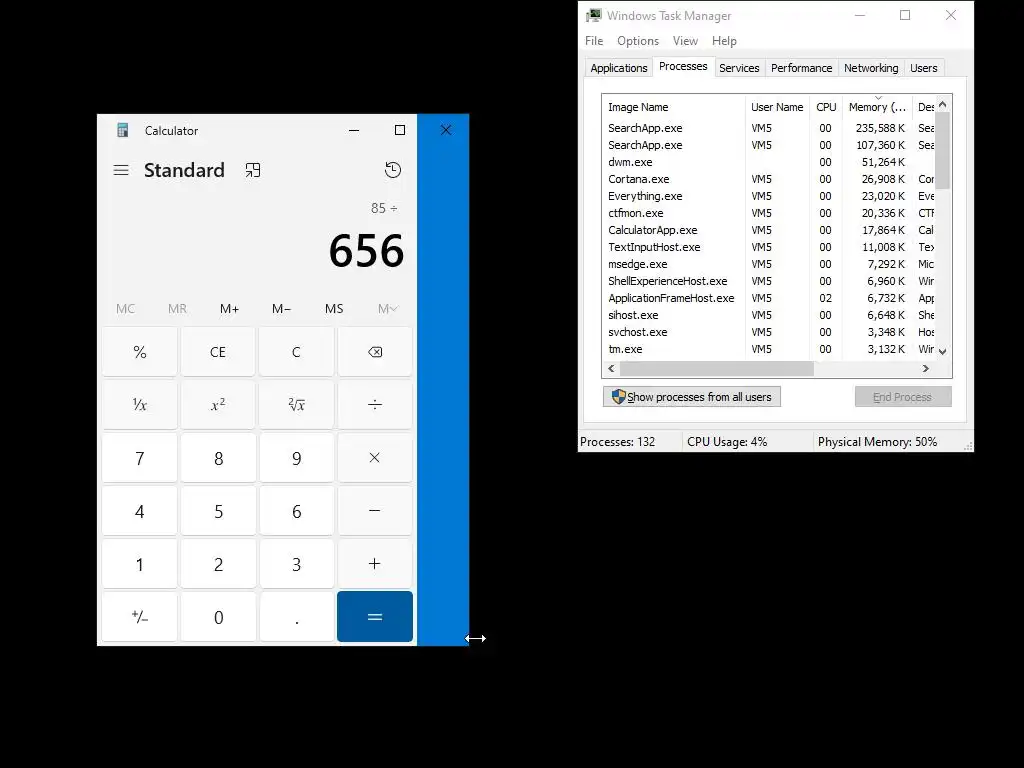
Task: Click the MC memory clear button
Action: (125, 309)
